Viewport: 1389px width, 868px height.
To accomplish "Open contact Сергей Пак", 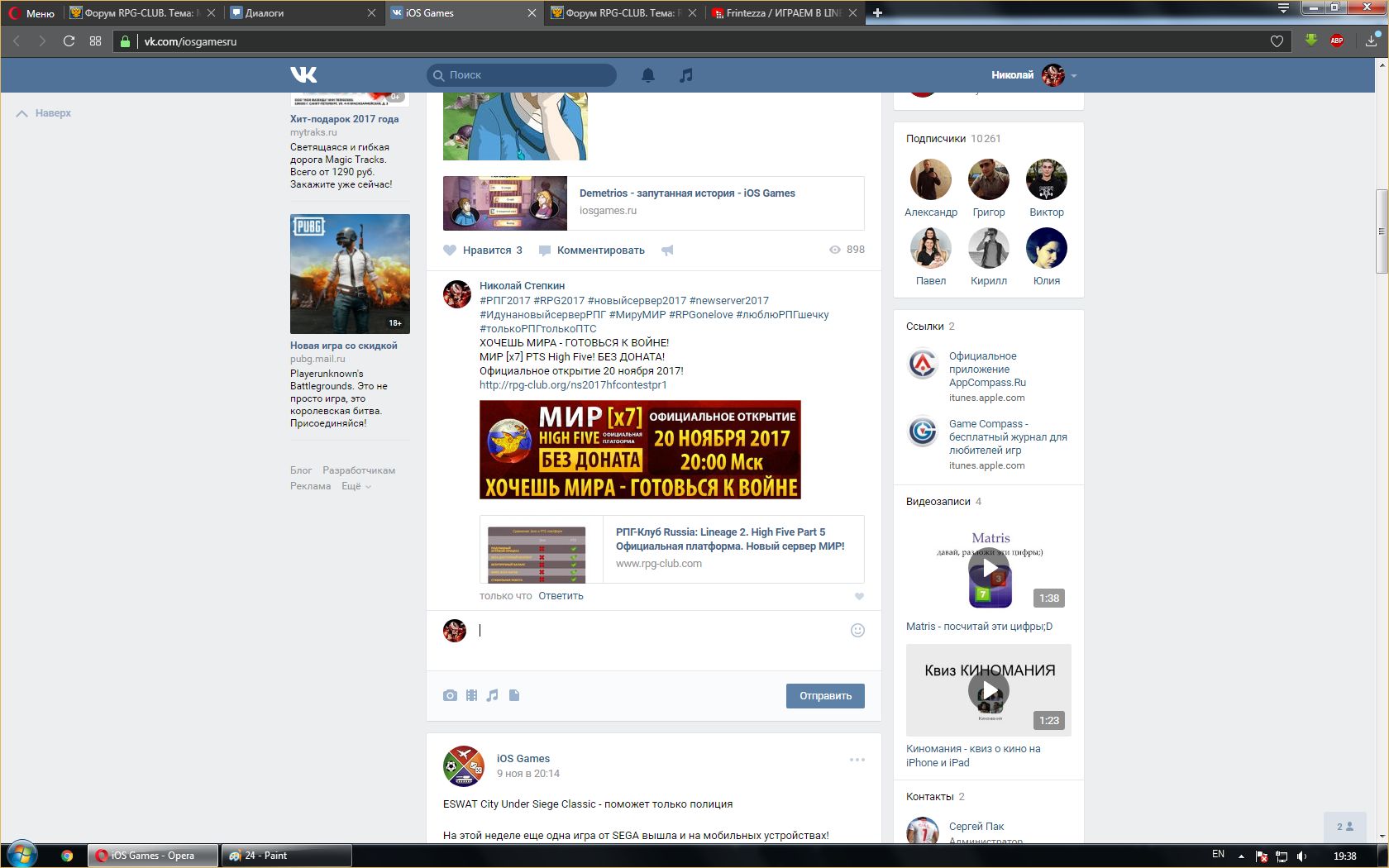I will point(976,827).
